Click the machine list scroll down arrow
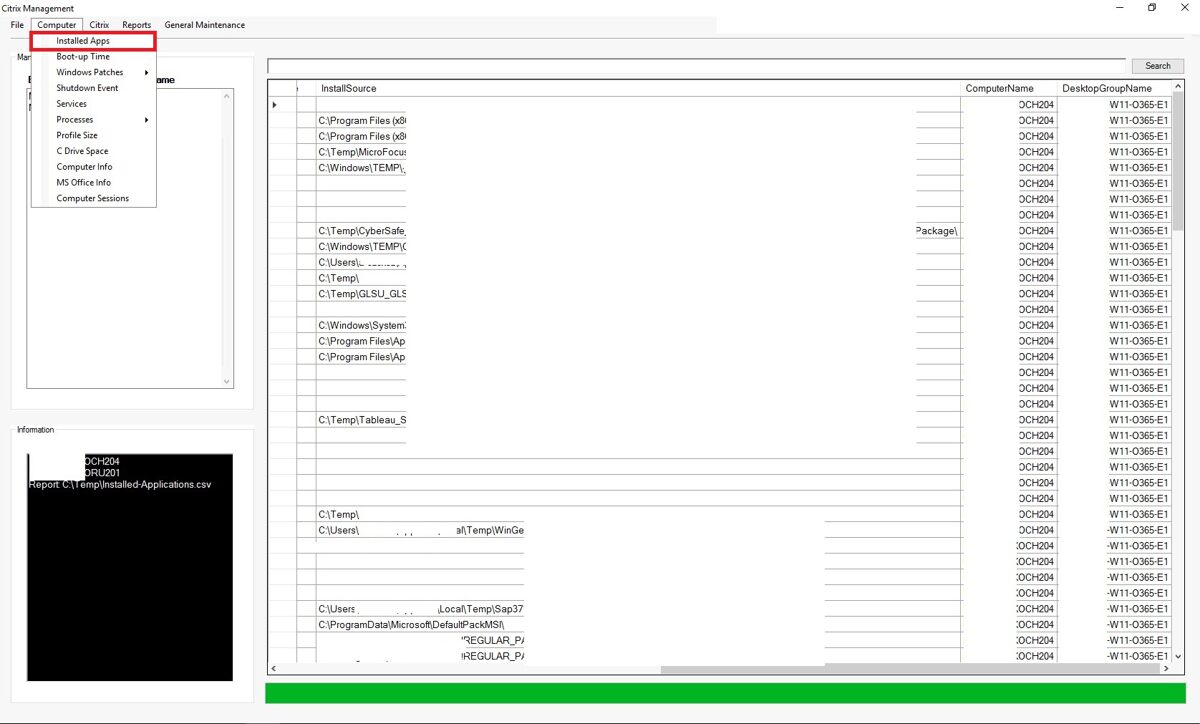This screenshot has height=724, width=1200. (226, 381)
